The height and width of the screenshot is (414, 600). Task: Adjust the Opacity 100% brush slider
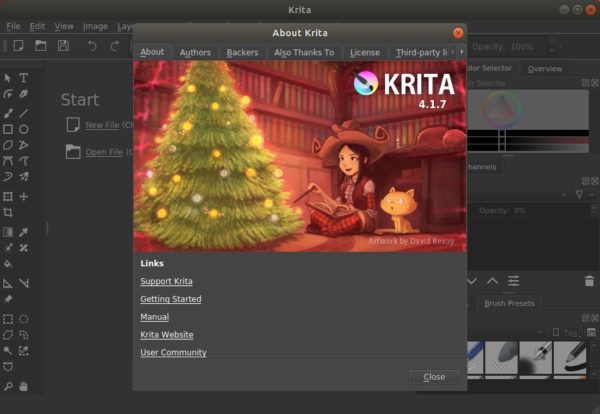point(508,47)
